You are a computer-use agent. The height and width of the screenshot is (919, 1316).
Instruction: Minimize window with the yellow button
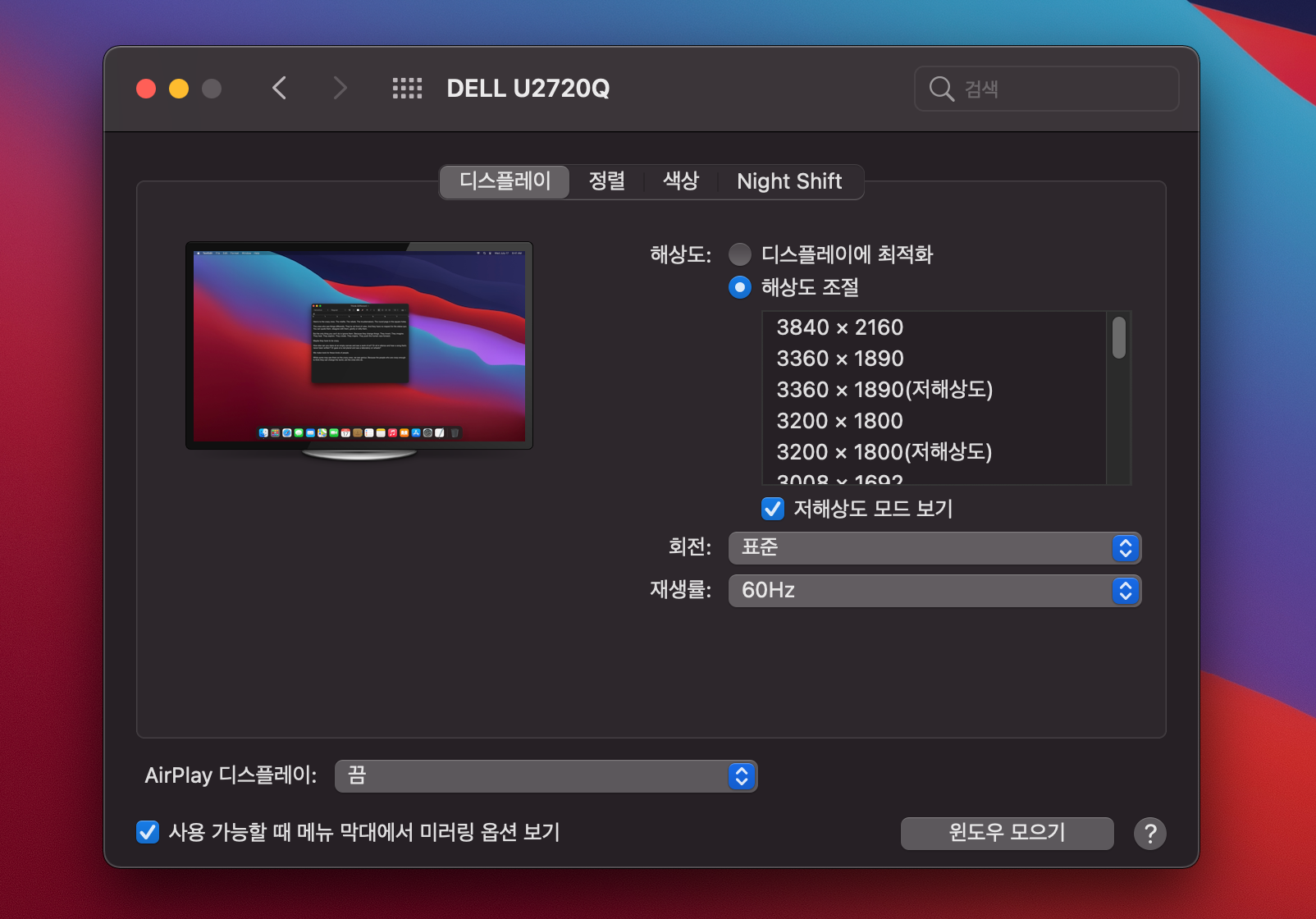[x=179, y=89]
